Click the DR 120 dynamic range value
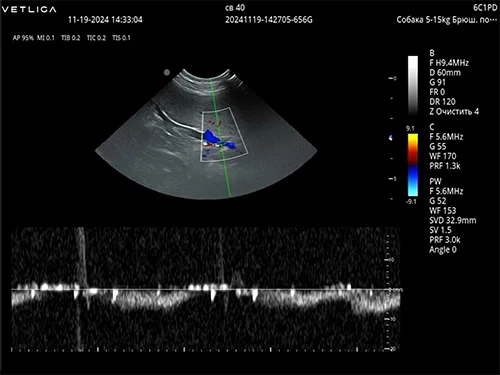The image size is (500, 375). 442,102
